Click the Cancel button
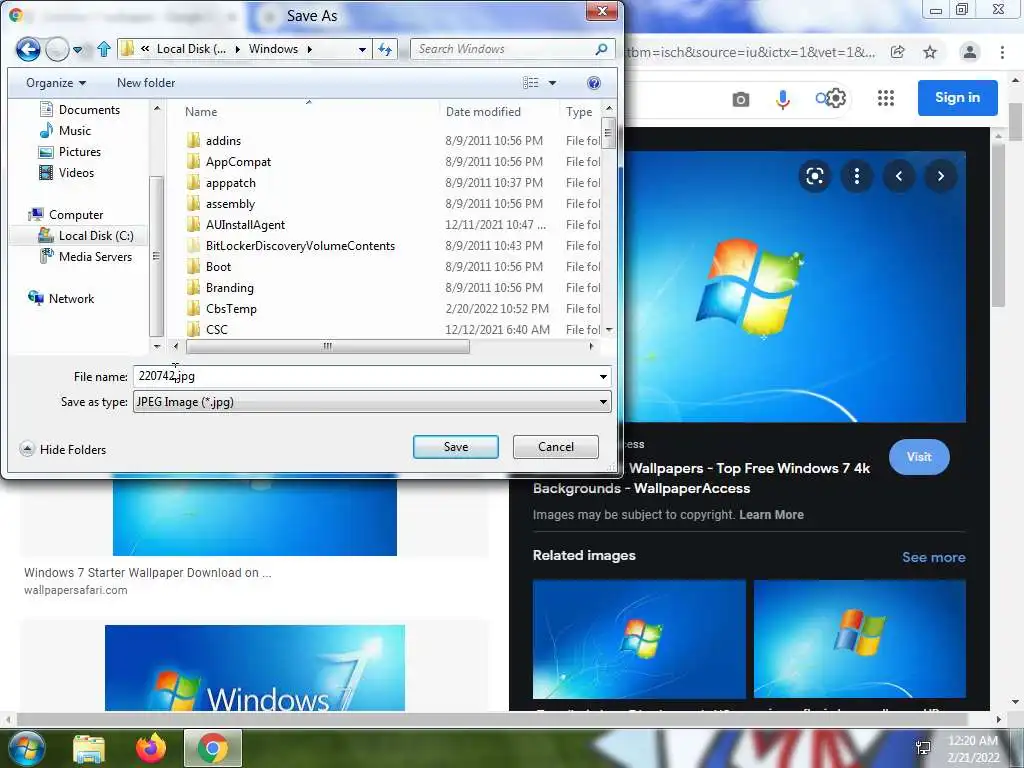Image resolution: width=1024 pixels, height=768 pixels. (556, 447)
